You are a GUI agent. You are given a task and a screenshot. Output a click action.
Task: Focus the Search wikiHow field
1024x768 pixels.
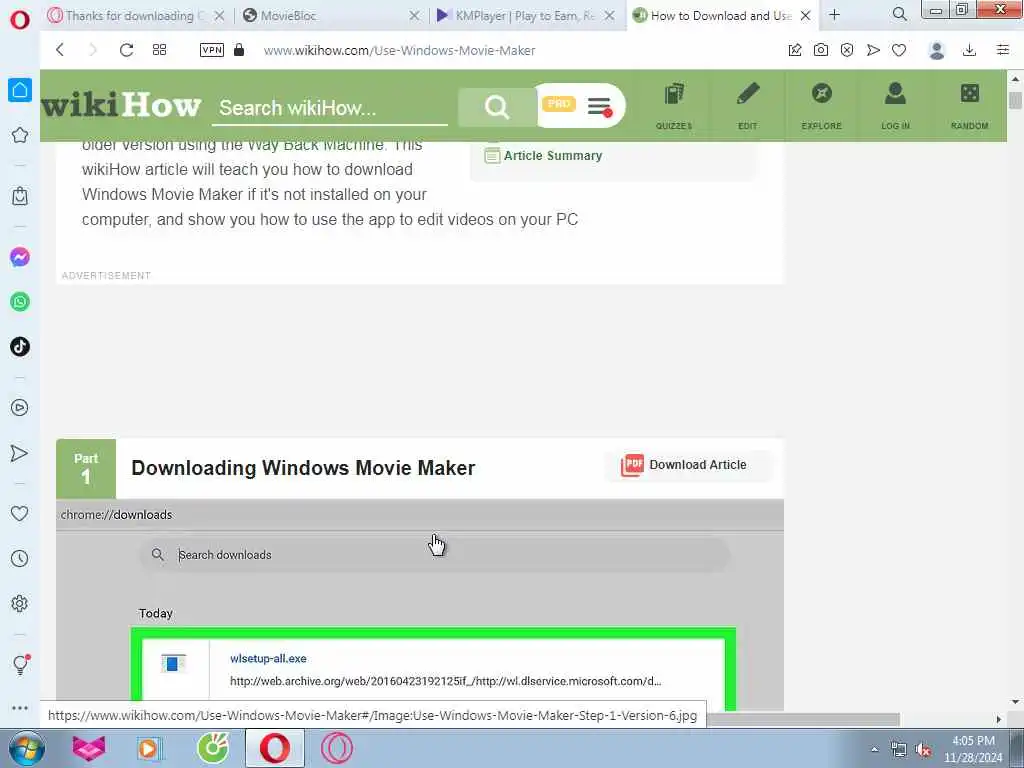coord(330,108)
